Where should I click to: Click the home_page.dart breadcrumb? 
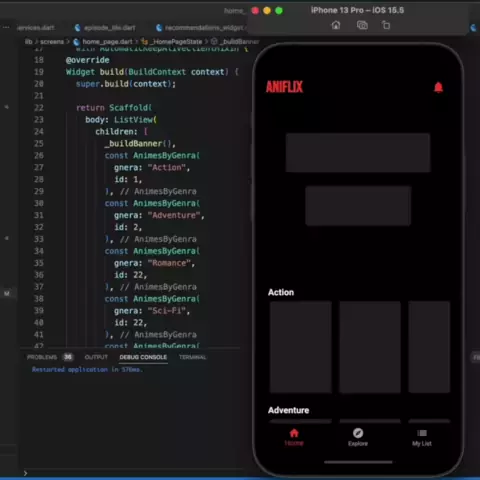click(x=107, y=42)
